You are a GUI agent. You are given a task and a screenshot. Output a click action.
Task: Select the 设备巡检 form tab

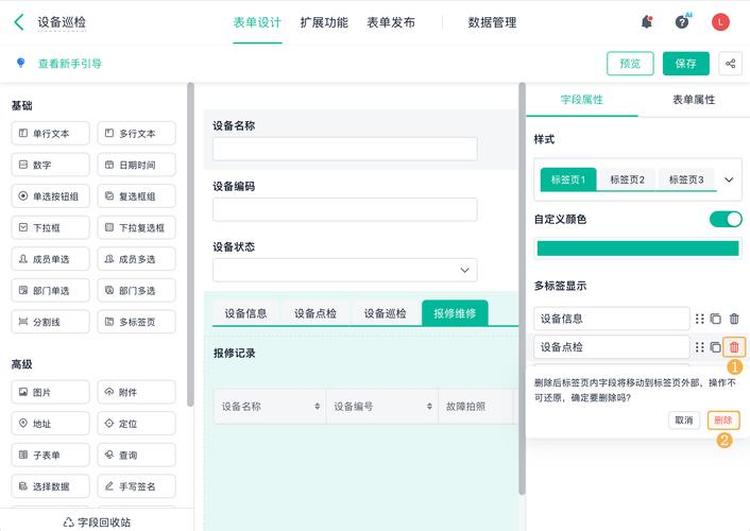click(x=385, y=313)
